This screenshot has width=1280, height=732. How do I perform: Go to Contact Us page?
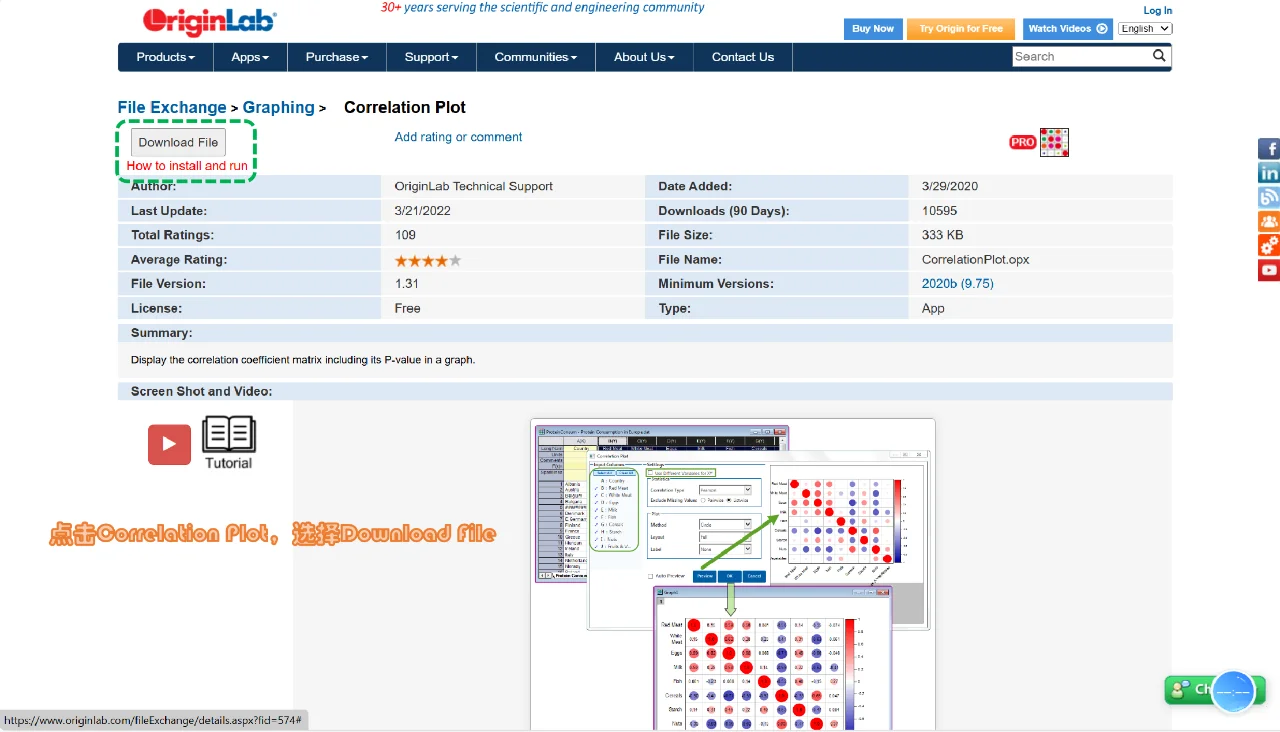[743, 57]
